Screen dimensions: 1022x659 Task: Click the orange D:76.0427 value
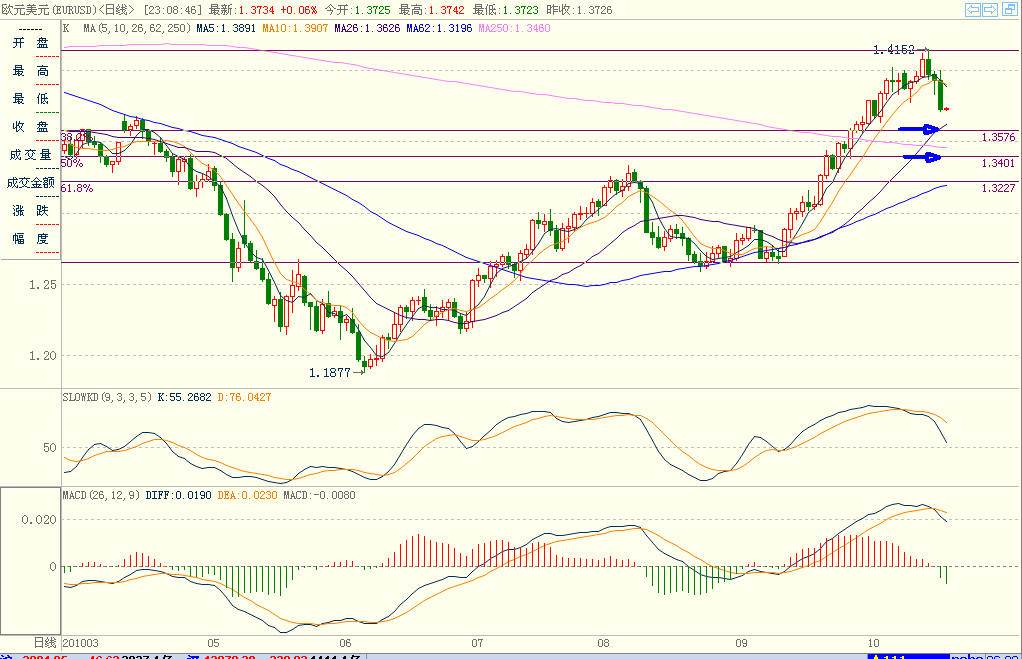(244, 397)
